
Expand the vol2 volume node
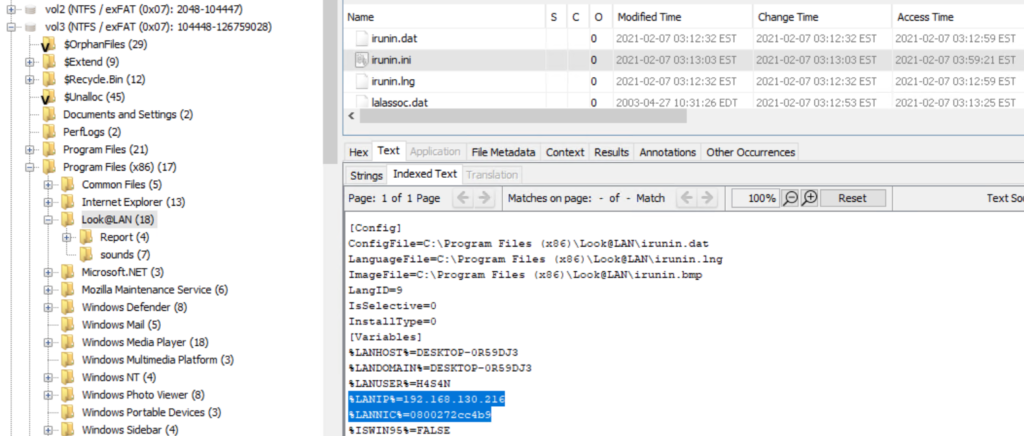click(10, 9)
